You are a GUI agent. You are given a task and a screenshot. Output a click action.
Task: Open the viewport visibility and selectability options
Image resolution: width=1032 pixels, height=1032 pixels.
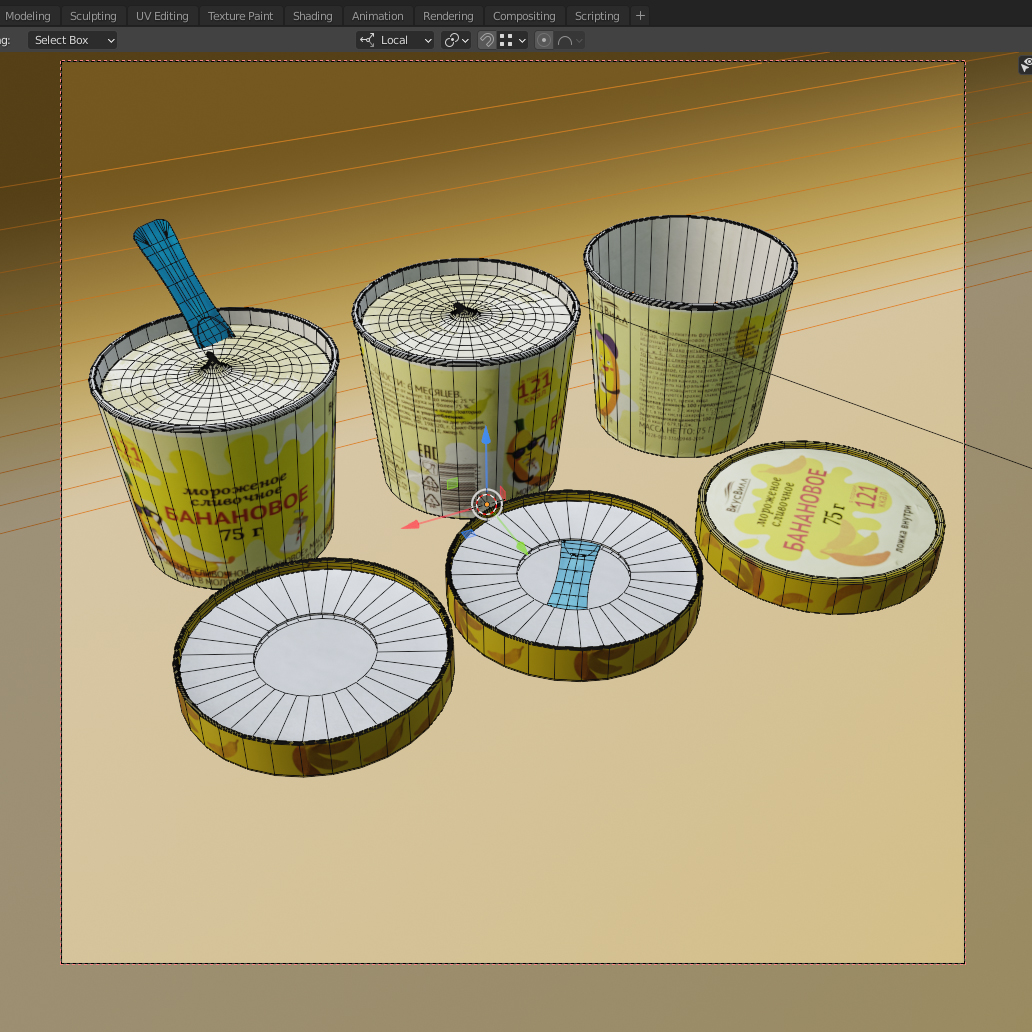[x=1025, y=65]
